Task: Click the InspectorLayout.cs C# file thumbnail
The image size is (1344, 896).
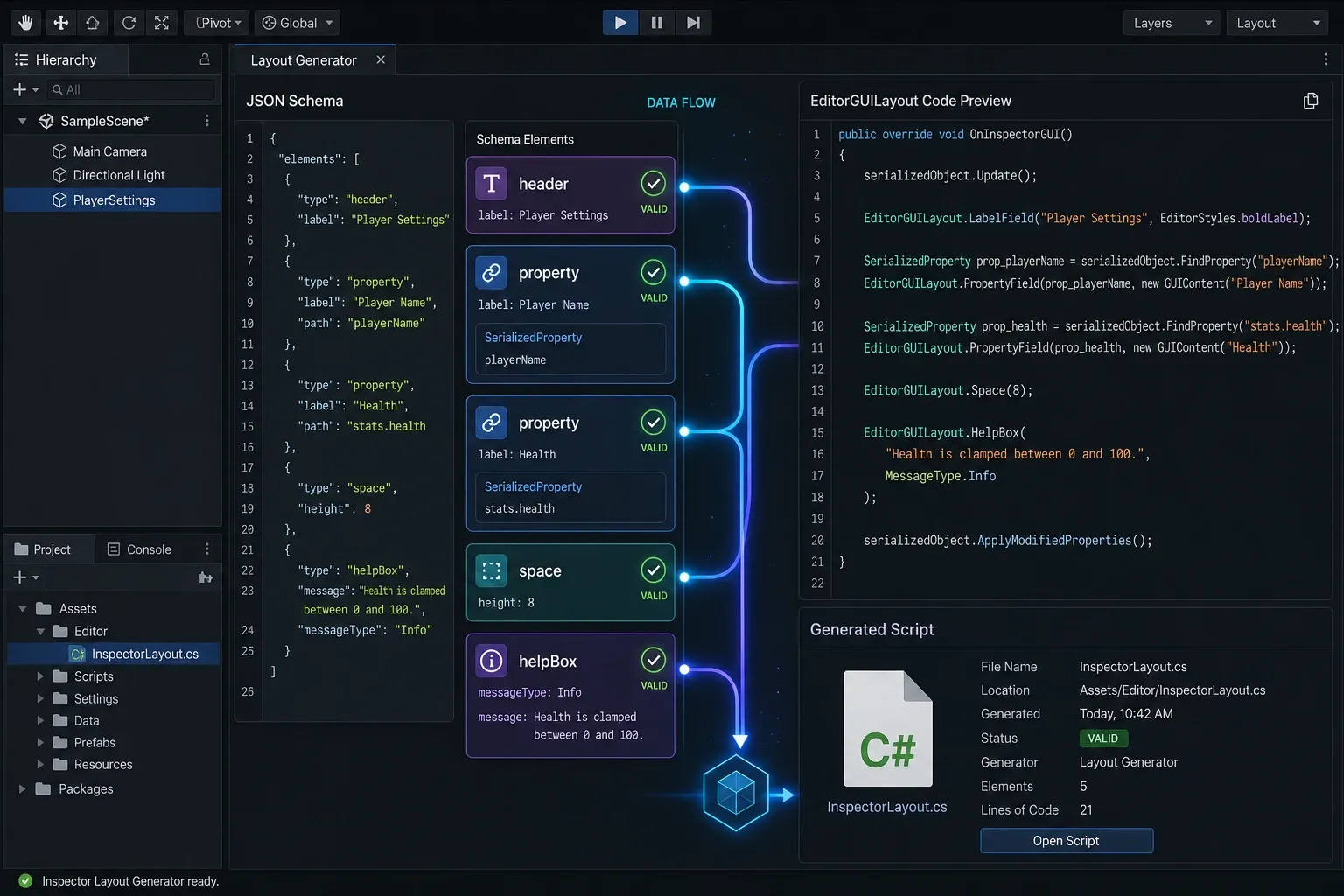Action: [x=887, y=729]
